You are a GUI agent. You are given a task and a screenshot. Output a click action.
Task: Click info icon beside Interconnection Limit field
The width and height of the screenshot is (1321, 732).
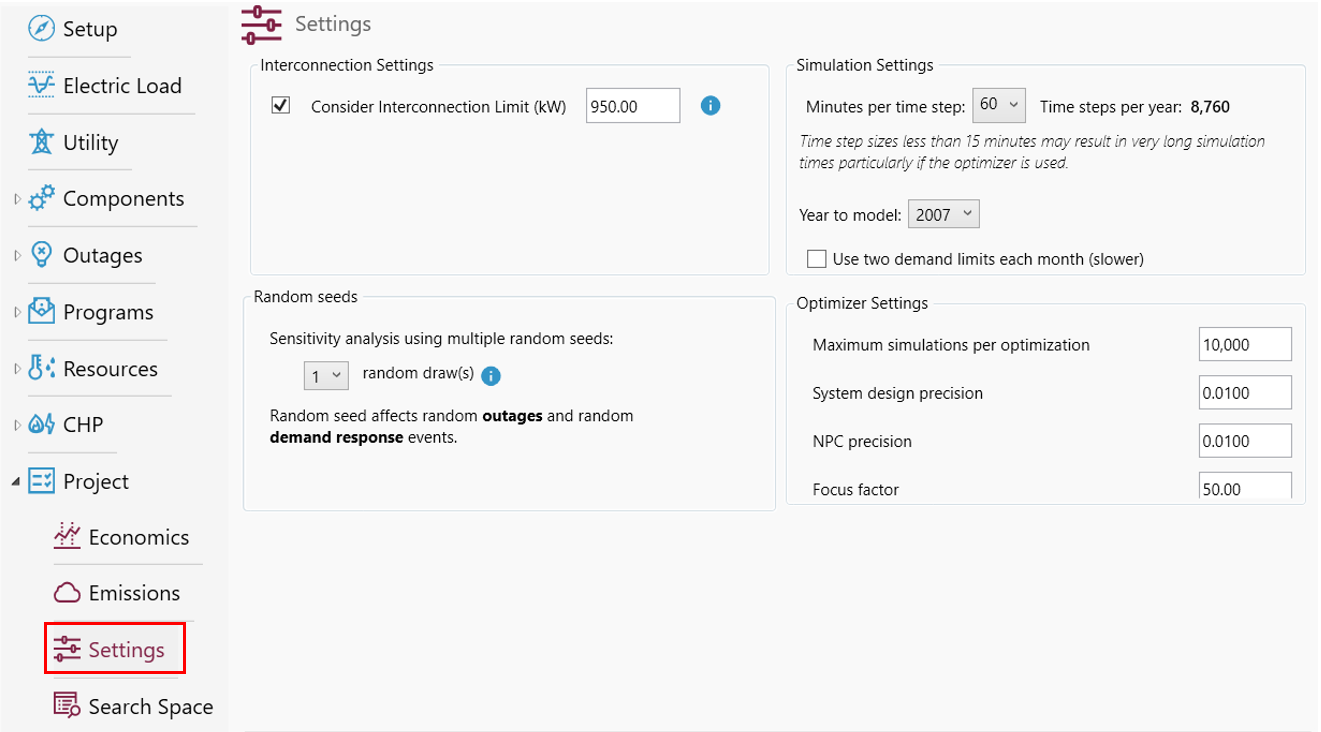(710, 106)
